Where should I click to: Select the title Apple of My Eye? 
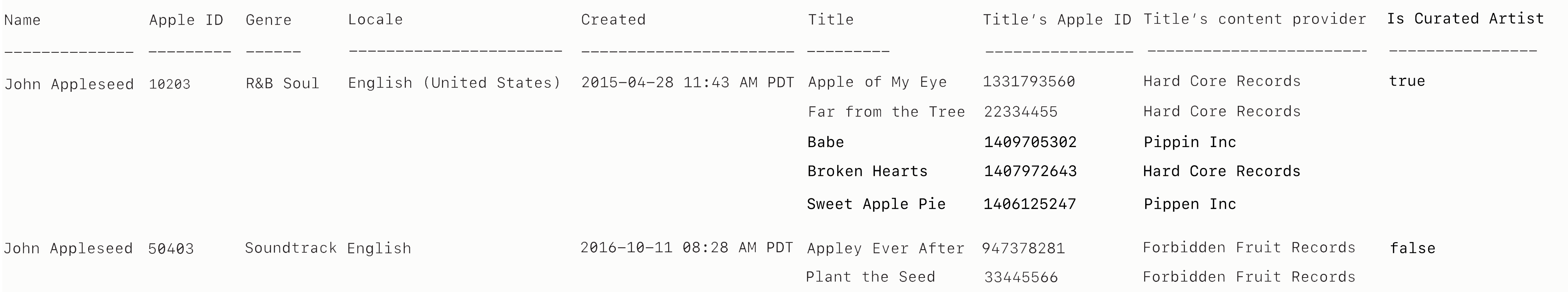877,82
